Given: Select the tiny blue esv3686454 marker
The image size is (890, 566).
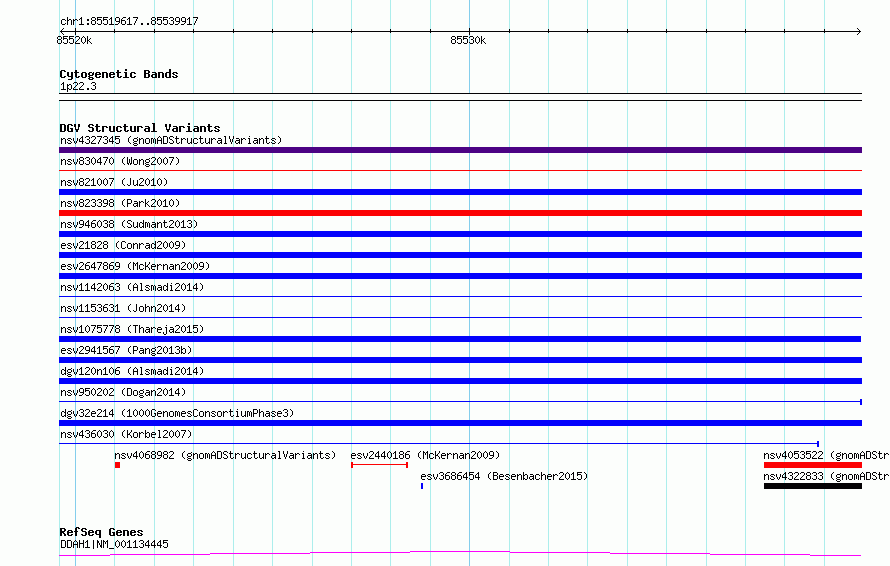Looking at the screenshot, I should [422, 486].
